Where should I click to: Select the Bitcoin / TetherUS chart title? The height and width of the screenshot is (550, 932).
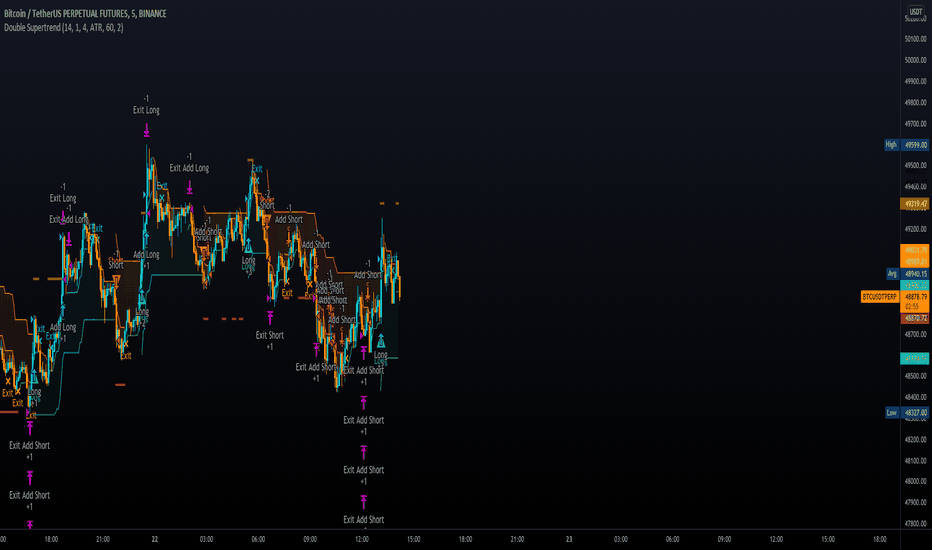pyautogui.click(x=85, y=13)
